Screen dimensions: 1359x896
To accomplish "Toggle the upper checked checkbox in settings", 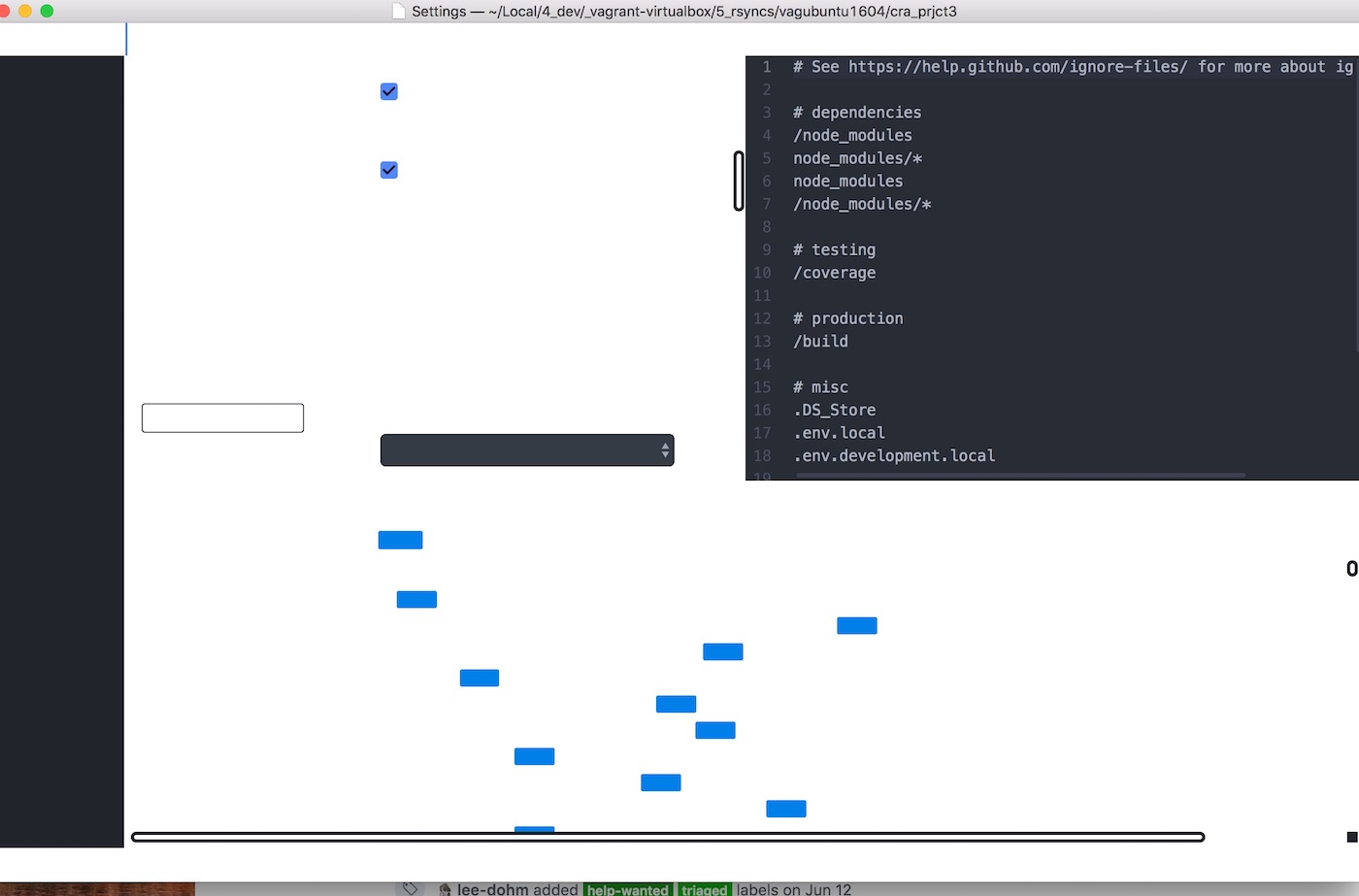I will coord(389,91).
